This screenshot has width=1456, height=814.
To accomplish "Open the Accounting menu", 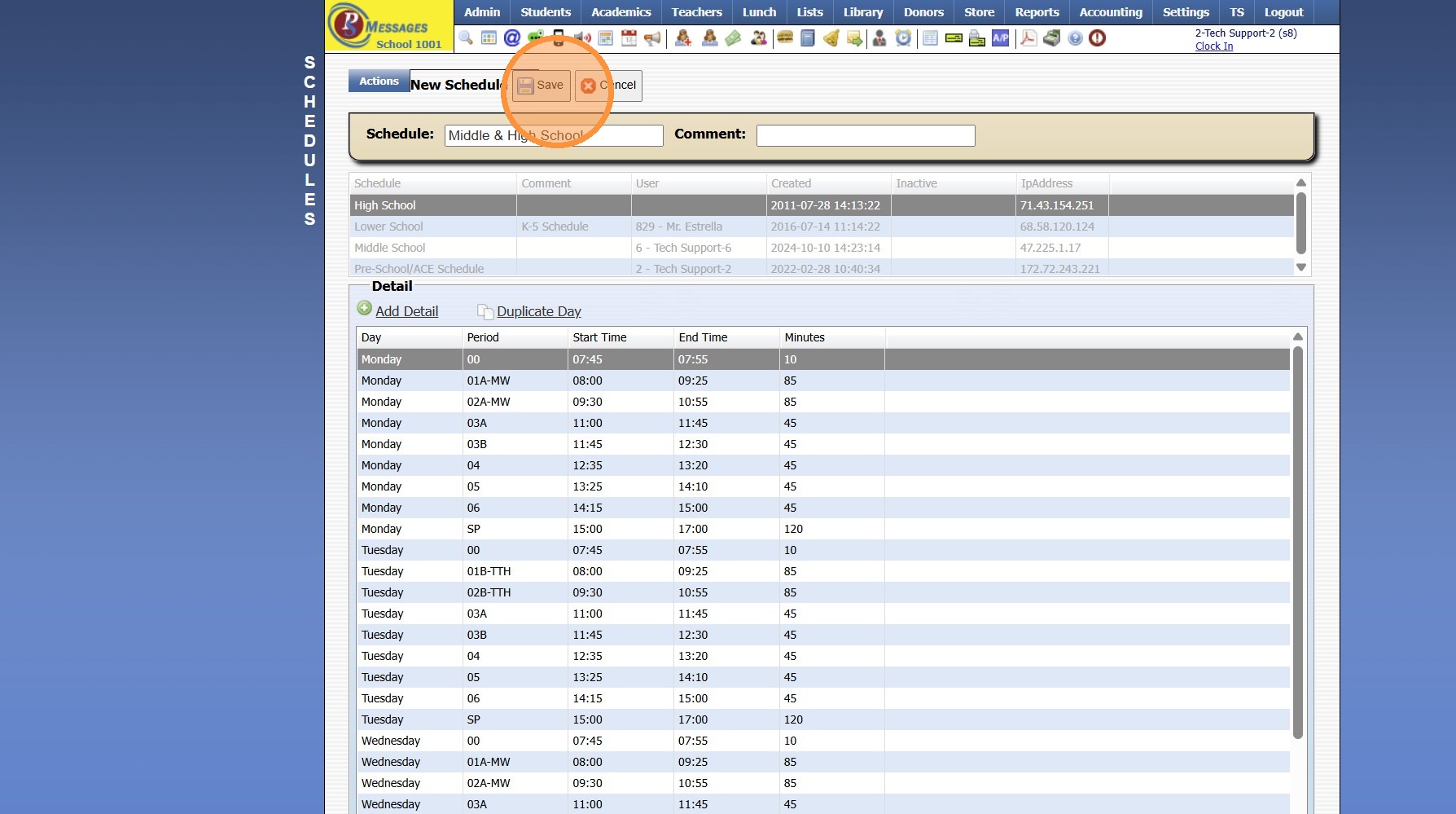I will tap(1110, 12).
